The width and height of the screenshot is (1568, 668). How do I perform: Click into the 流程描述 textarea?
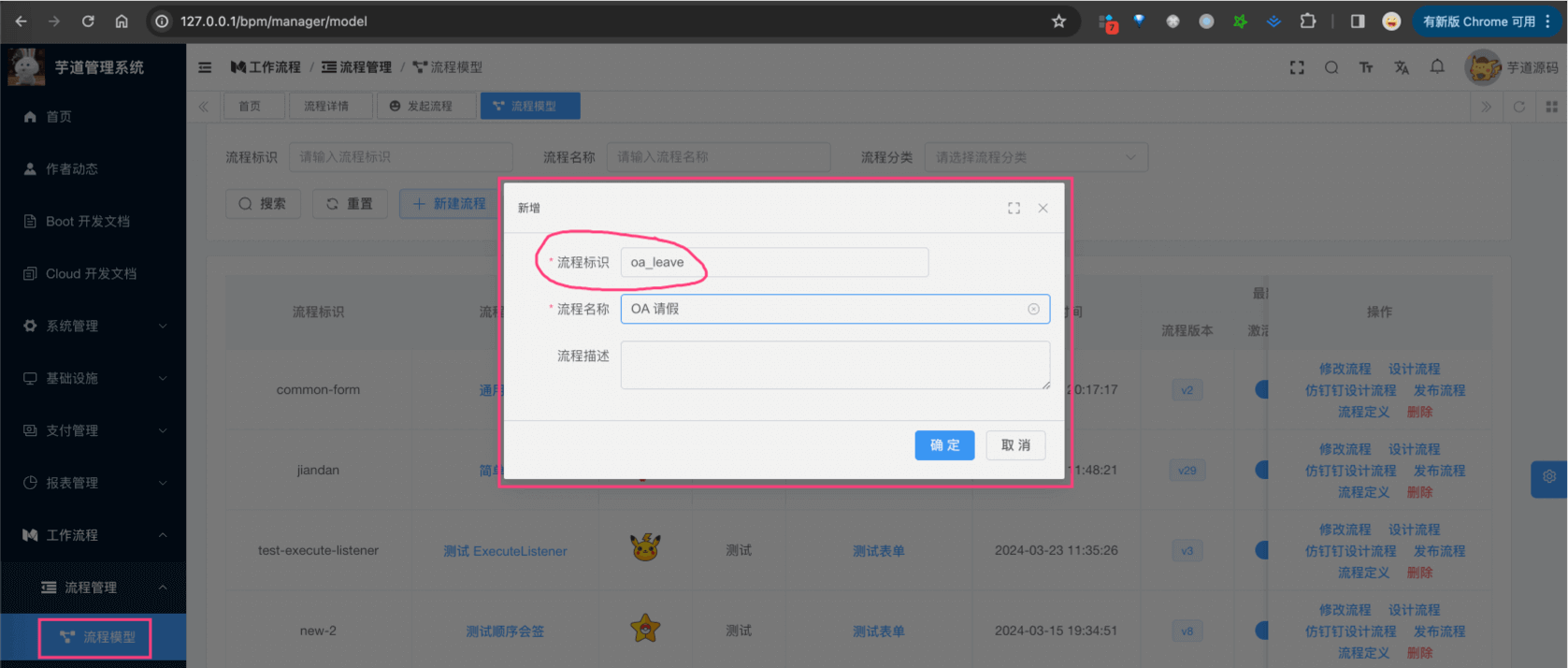(834, 365)
